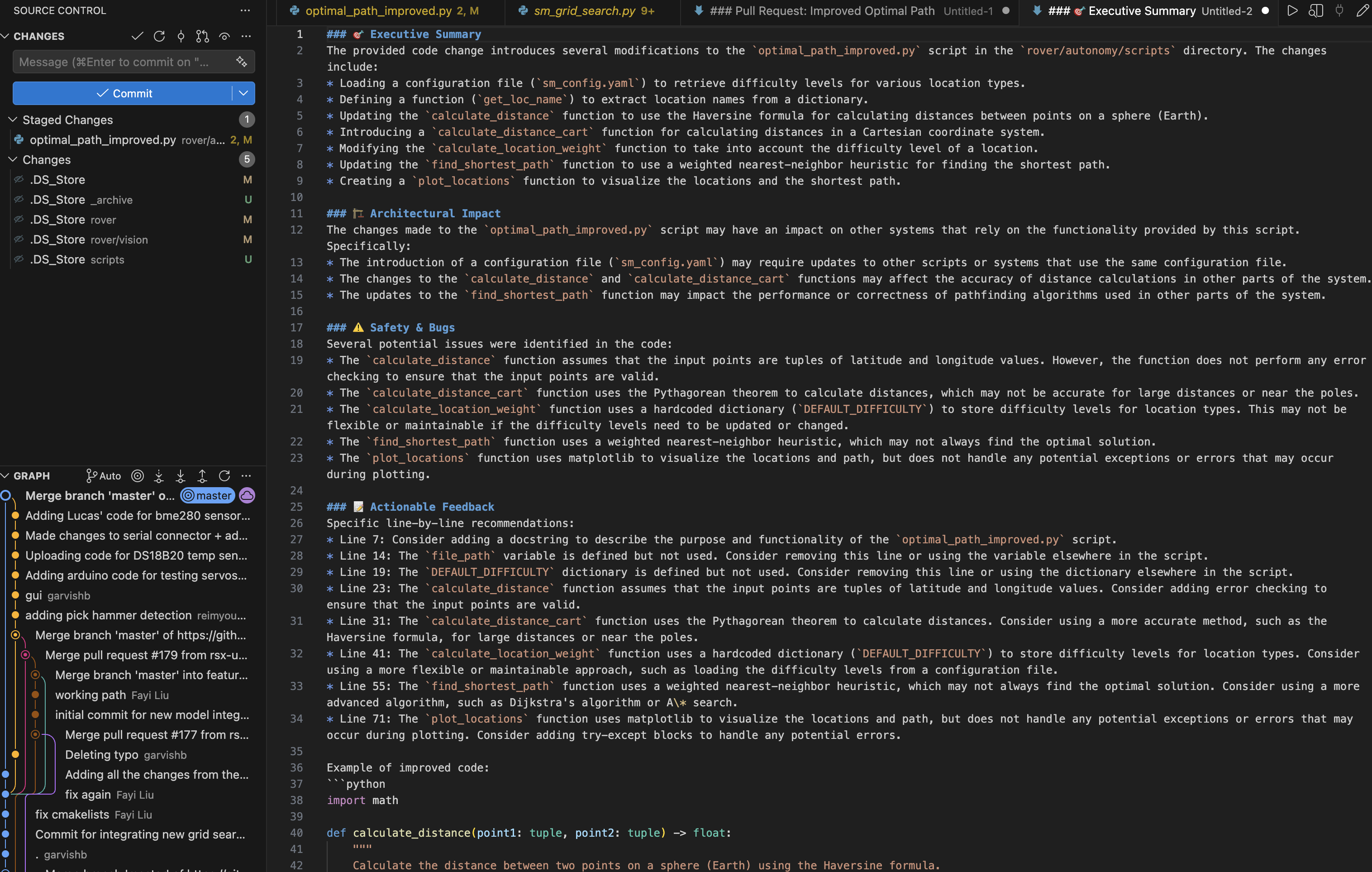Click the master branch badge in graph
Viewport: 1372px width, 872px height.
pyautogui.click(x=208, y=496)
